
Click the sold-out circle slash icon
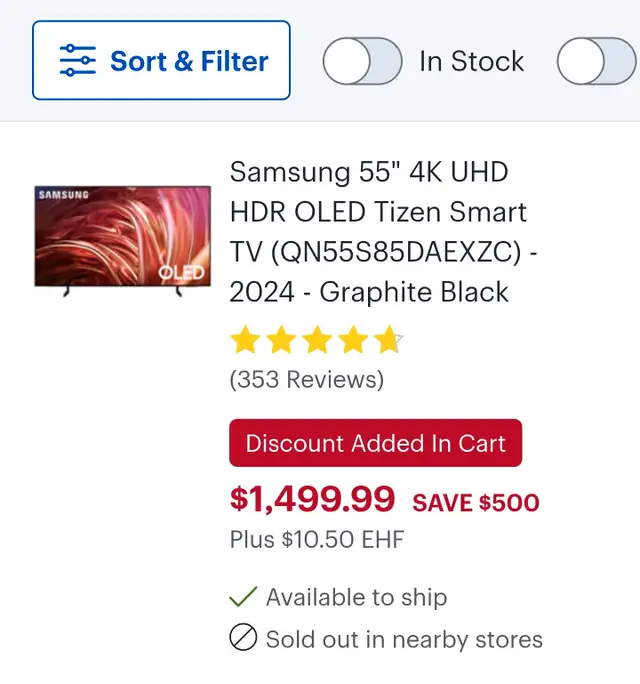243,637
